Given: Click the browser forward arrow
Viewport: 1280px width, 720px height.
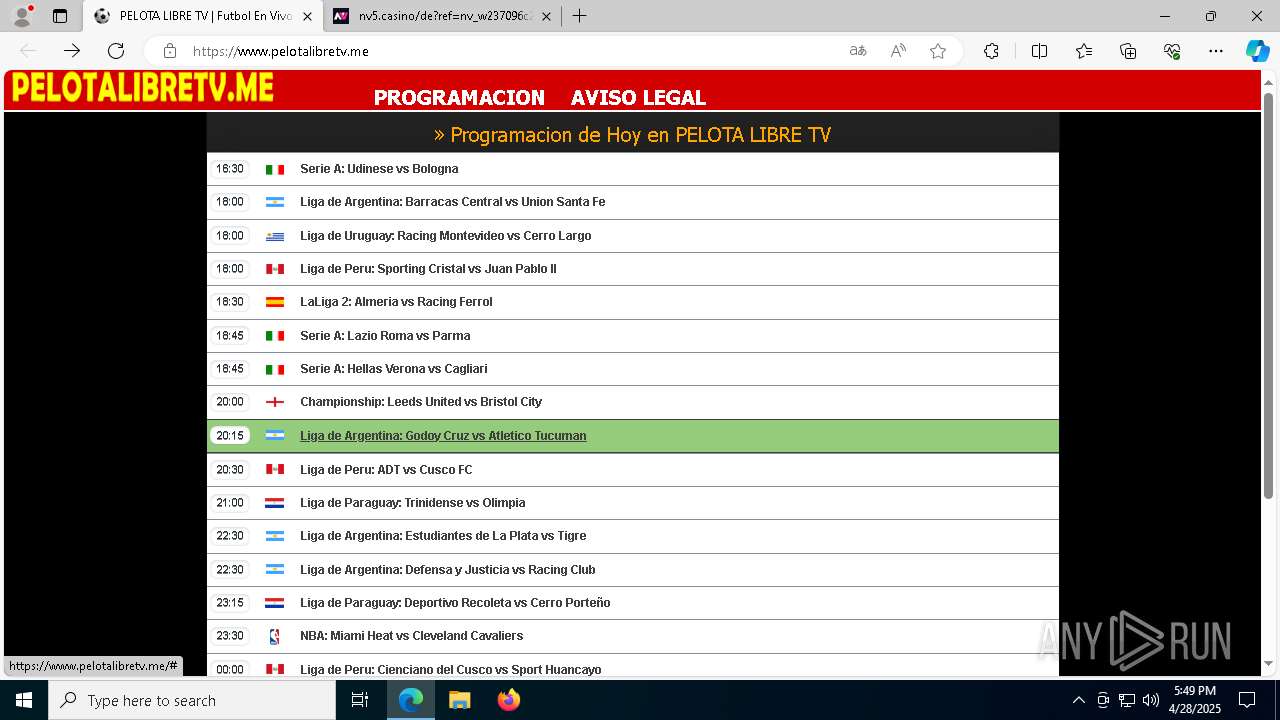Looking at the screenshot, I should (x=72, y=51).
